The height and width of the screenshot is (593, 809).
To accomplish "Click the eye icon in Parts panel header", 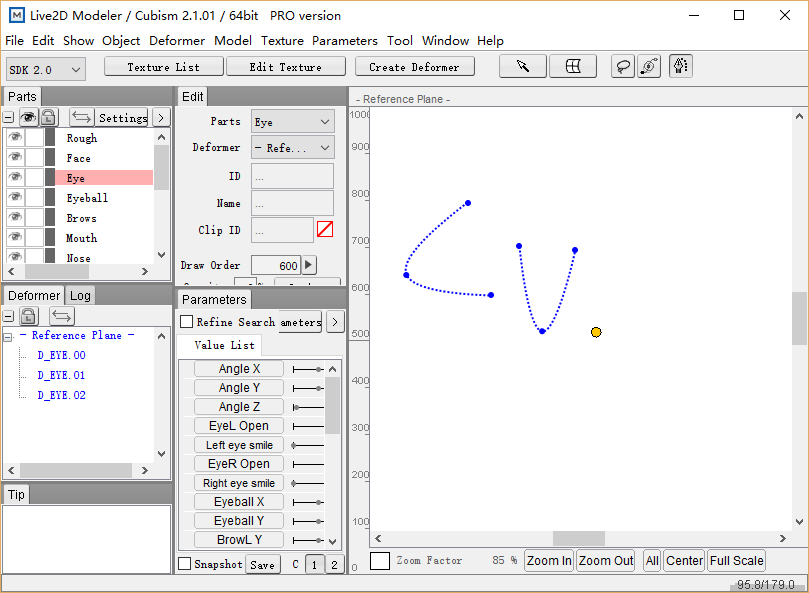I will 28,117.
